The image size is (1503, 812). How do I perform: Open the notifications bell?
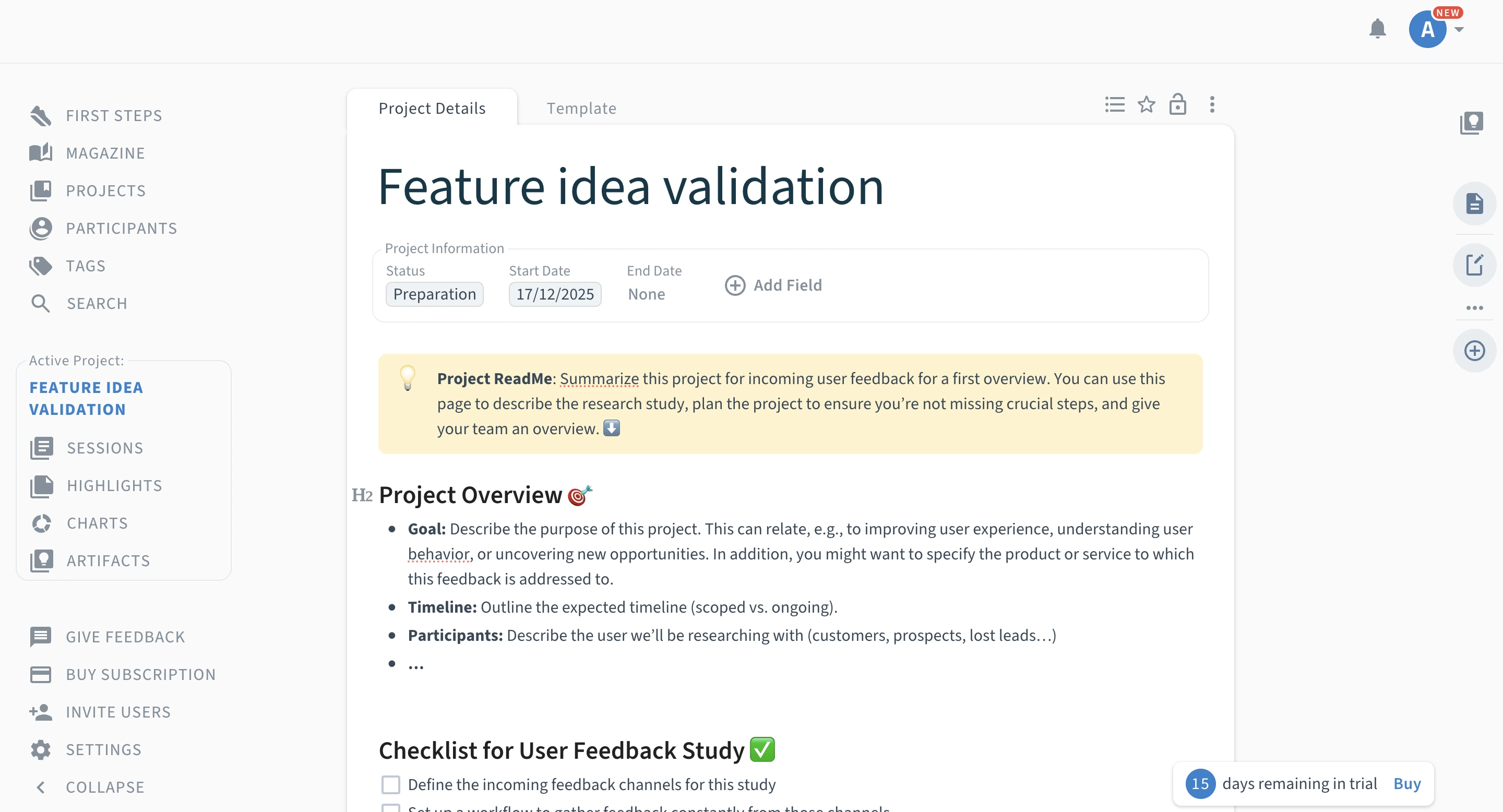click(x=1378, y=29)
